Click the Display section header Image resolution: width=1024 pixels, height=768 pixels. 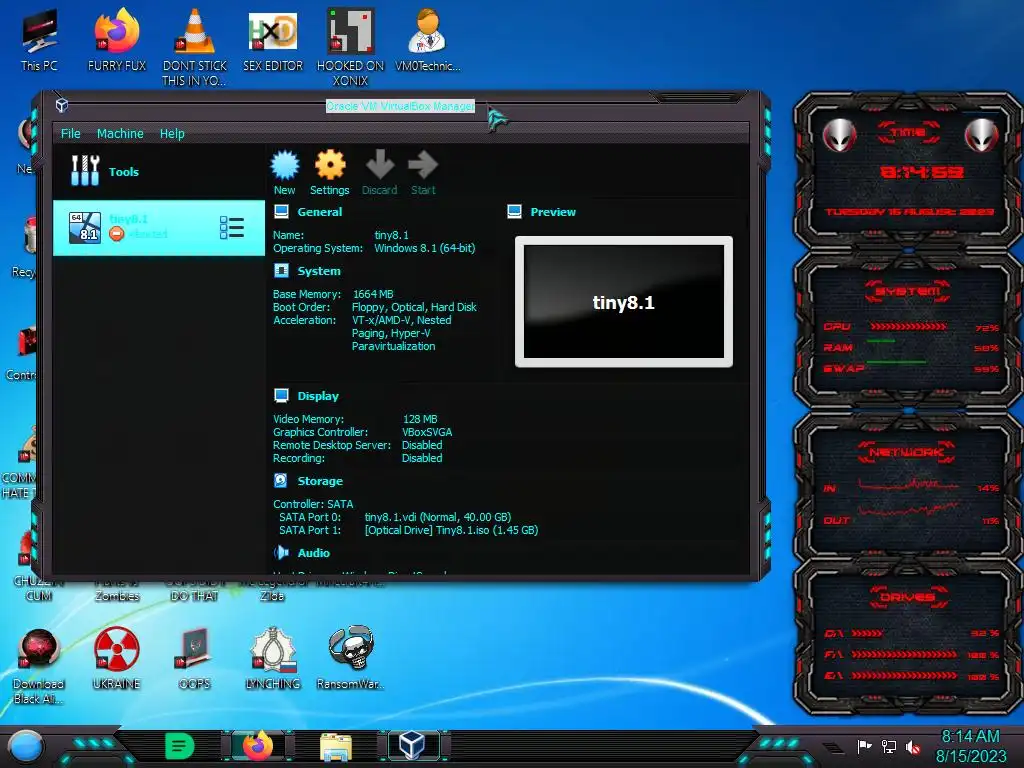318,396
